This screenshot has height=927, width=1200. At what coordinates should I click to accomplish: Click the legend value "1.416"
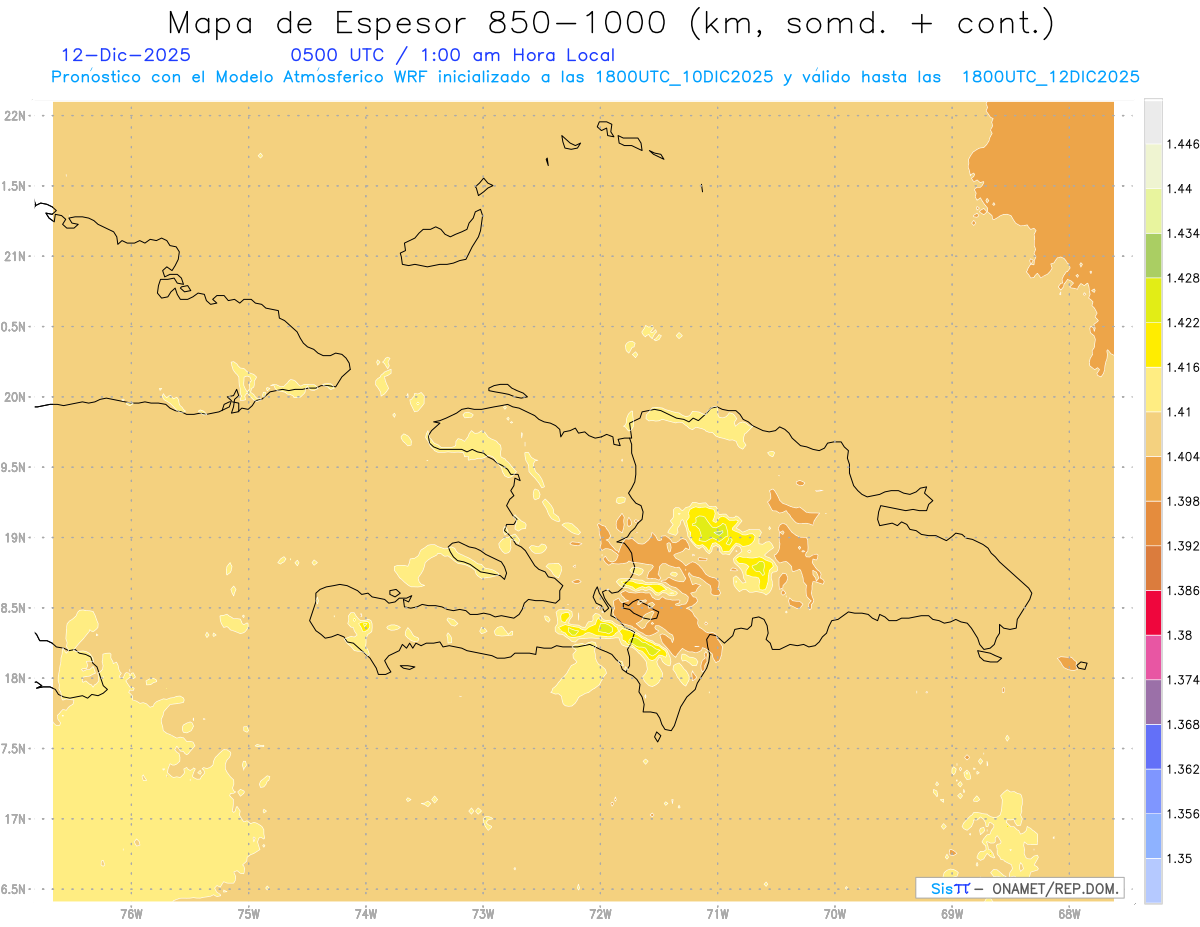1184,367
